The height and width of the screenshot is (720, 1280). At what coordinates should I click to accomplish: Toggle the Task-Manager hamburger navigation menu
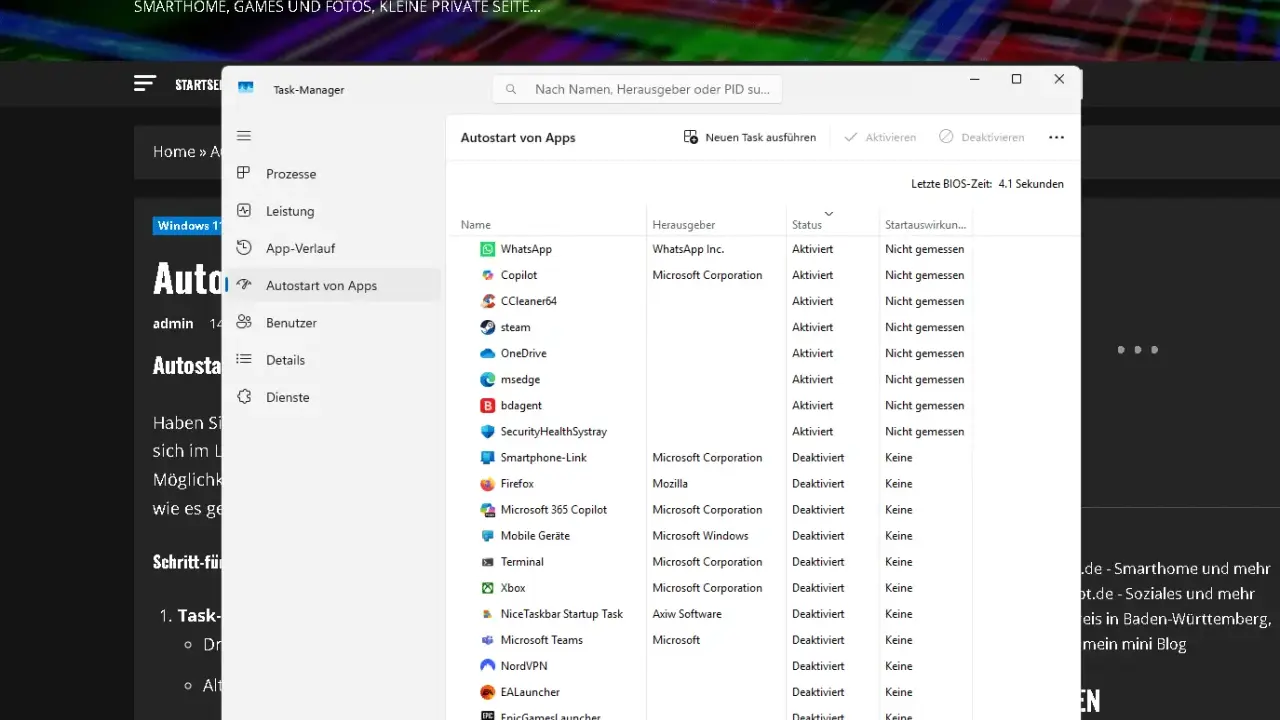[244, 136]
